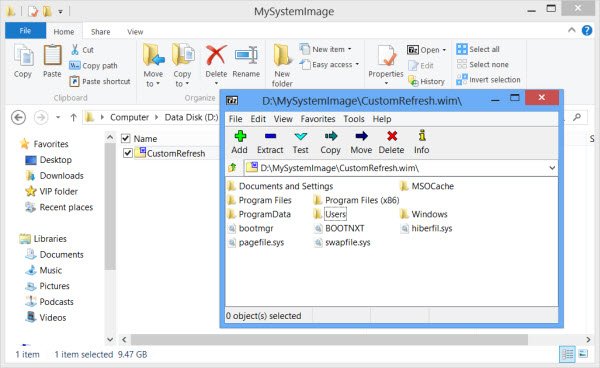Click the Extract icon in 7-Zip

click(x=270, y=136)
